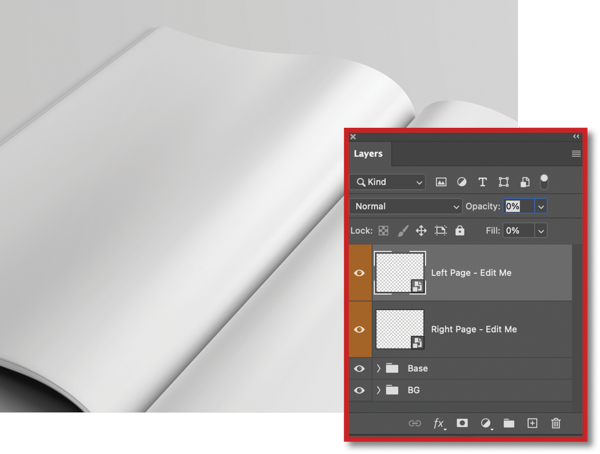
Task: Create new fill or adjustment layer
Action: click(486, 423)
